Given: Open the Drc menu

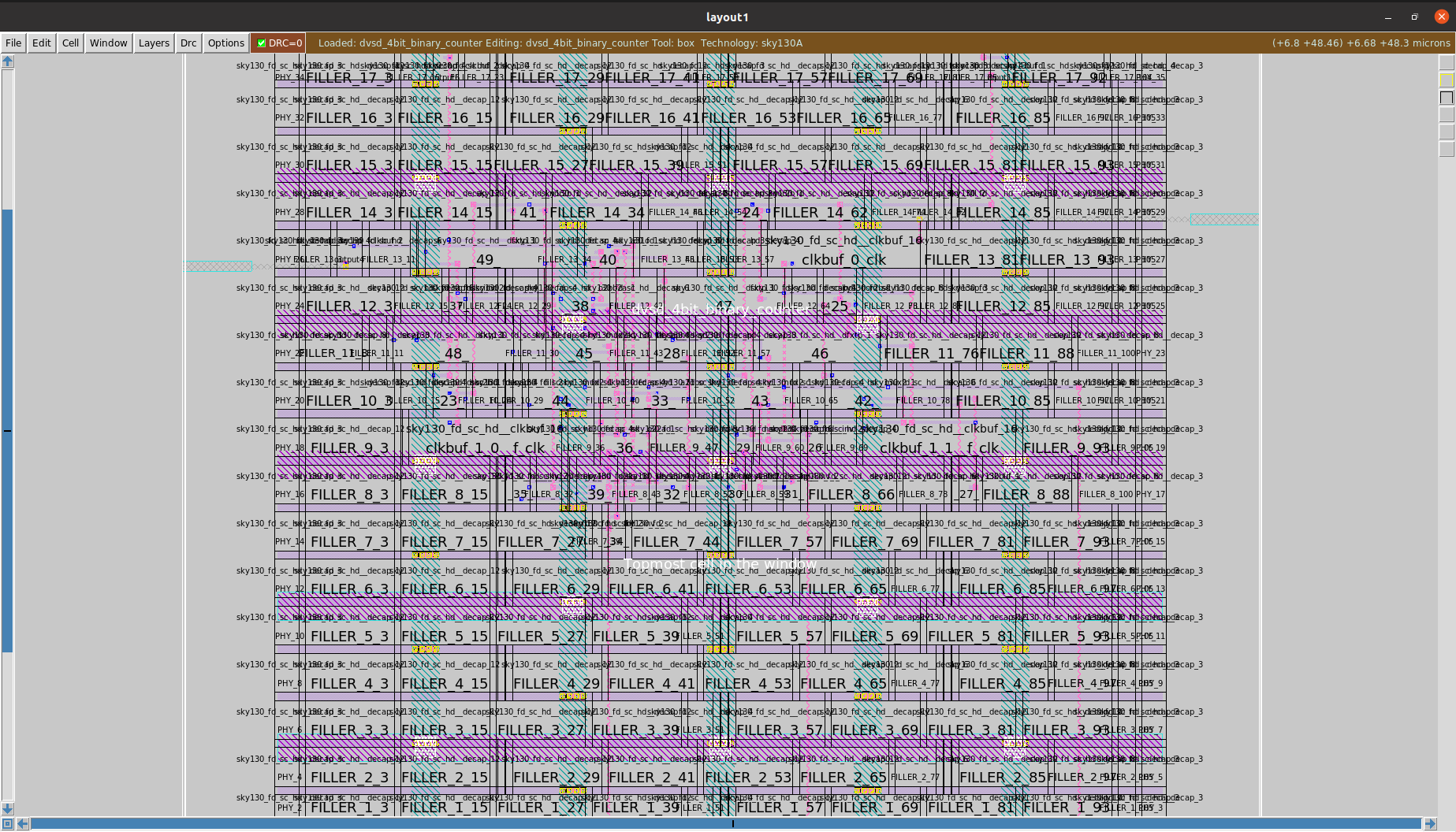Looking at the screenshot, I should (188, 43).
